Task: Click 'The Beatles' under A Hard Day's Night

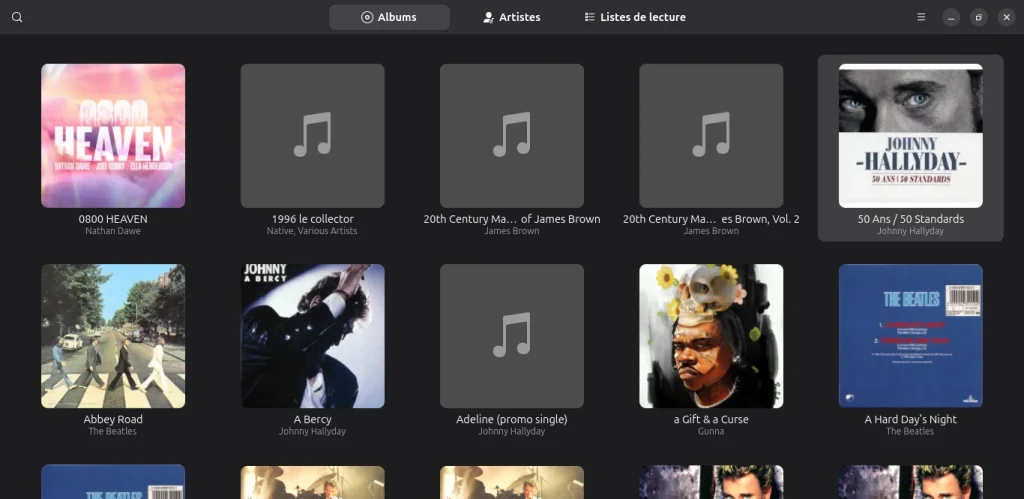Action: 910,431
